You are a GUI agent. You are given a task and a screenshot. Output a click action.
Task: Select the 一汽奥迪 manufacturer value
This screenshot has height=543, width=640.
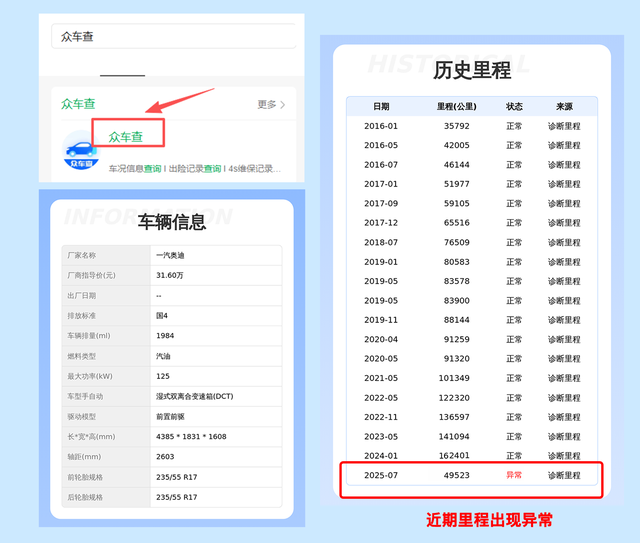pyautogui.click(x=170, y=256)
